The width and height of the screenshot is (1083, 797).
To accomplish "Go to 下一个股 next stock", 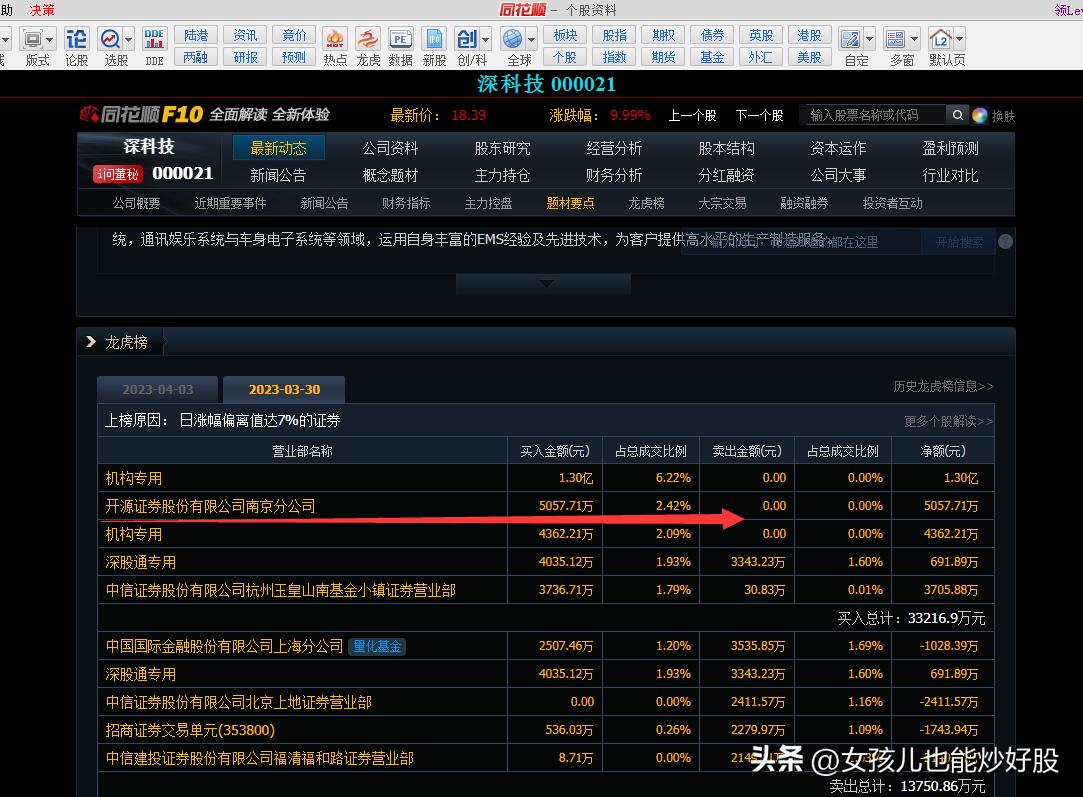I will [759, 115].
